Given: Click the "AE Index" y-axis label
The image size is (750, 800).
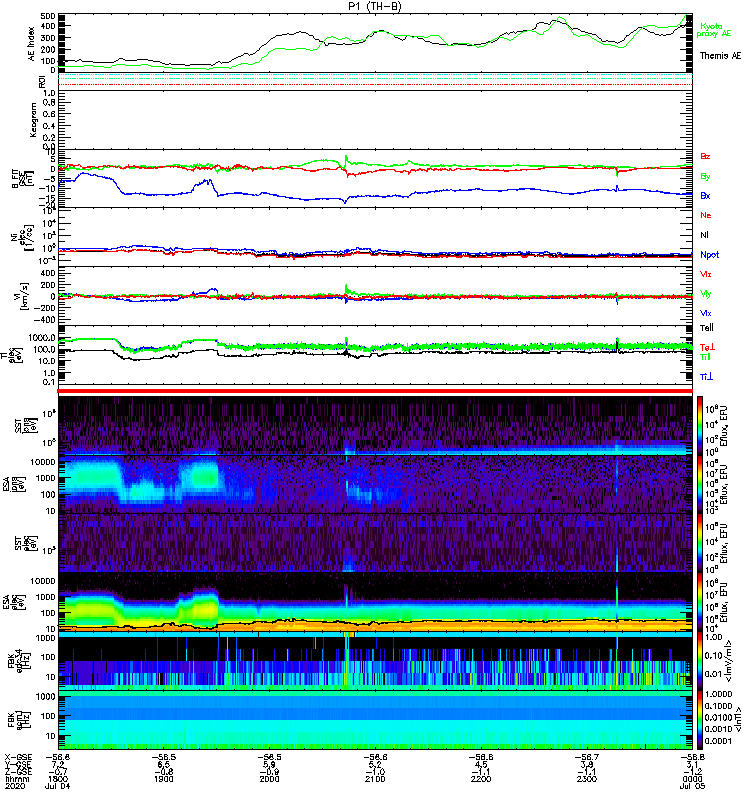Looking at the screenshot, I should click(31, 44).
